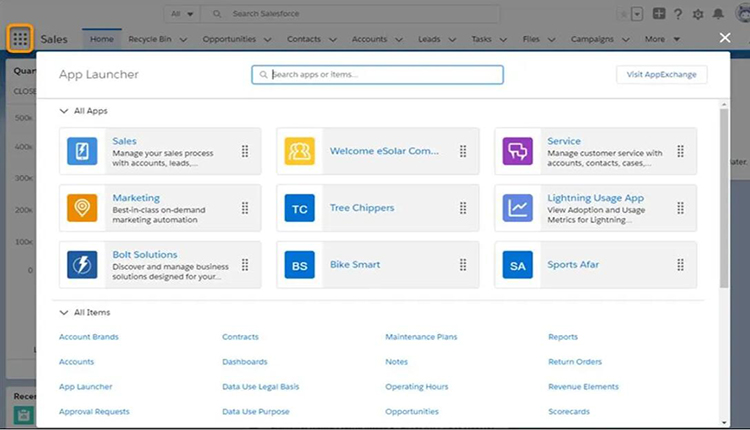Open the favorites list dropdown arrow
This screenshot has width=750, height=430.
(637, 14)
